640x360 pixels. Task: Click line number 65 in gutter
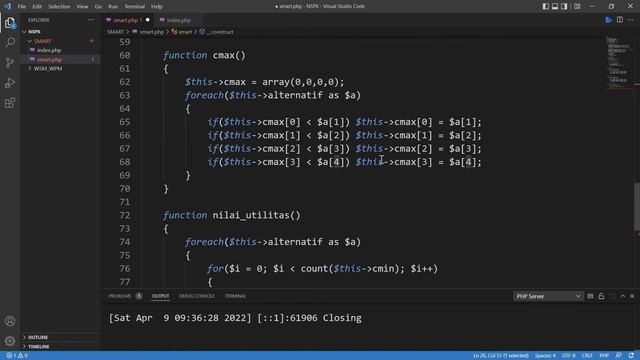(124, 122)
